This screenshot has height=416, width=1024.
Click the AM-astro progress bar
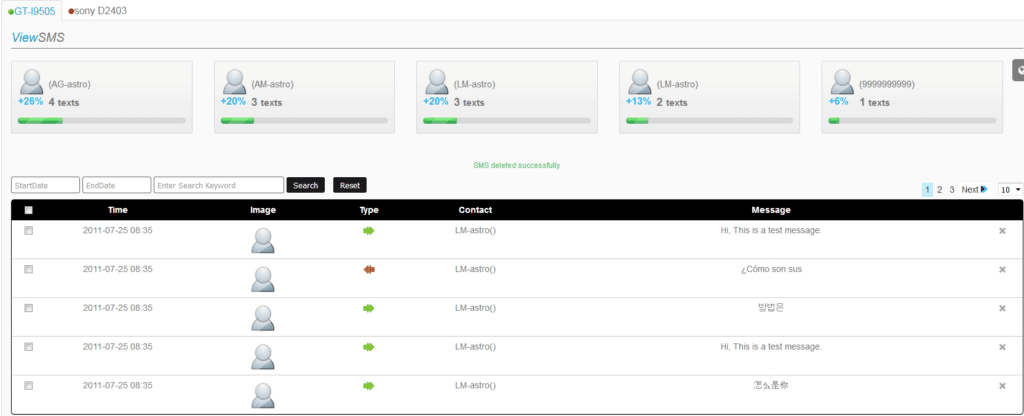point(304,121)
